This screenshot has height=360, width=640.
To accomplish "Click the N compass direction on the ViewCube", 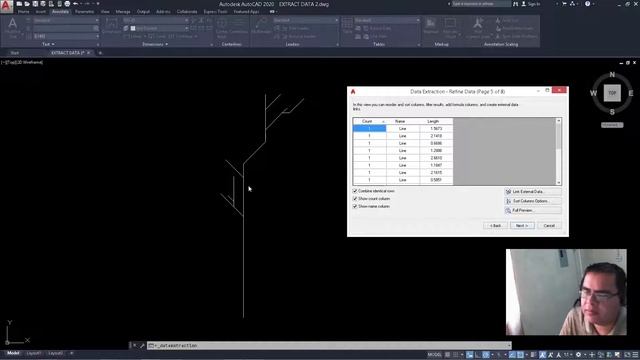I will (x=612, y=74).
